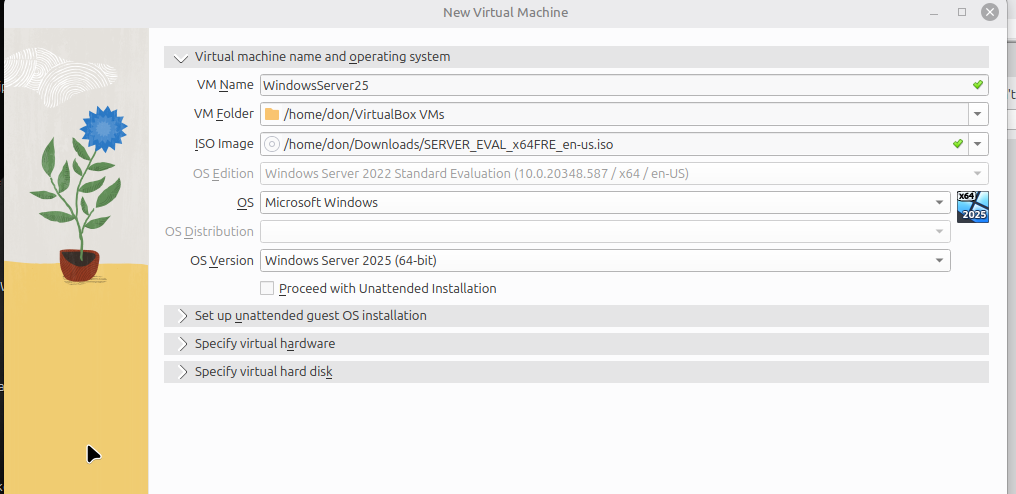1016x494 pixels.
Task: Open the OS Version dropdown
Action: coord(605,261)
